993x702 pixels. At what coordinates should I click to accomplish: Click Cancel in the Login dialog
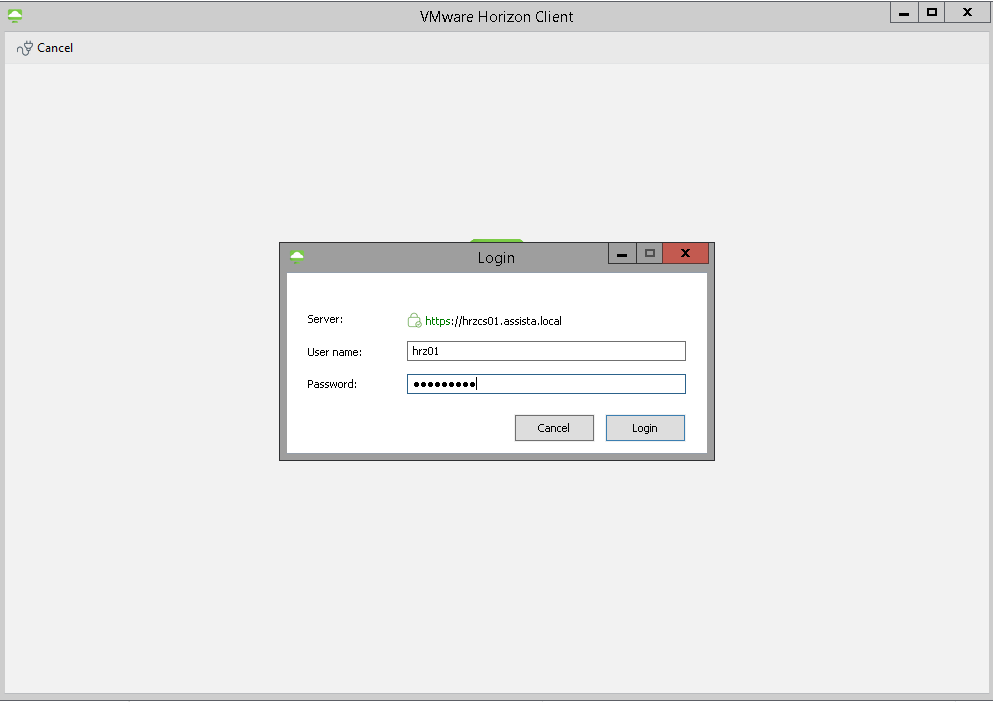click(554, 428)
